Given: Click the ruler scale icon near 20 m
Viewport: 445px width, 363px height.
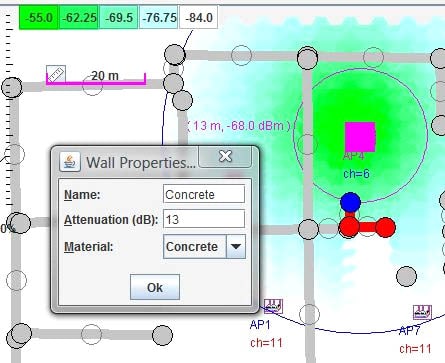Looking at the screenshot, I should 56,74.
